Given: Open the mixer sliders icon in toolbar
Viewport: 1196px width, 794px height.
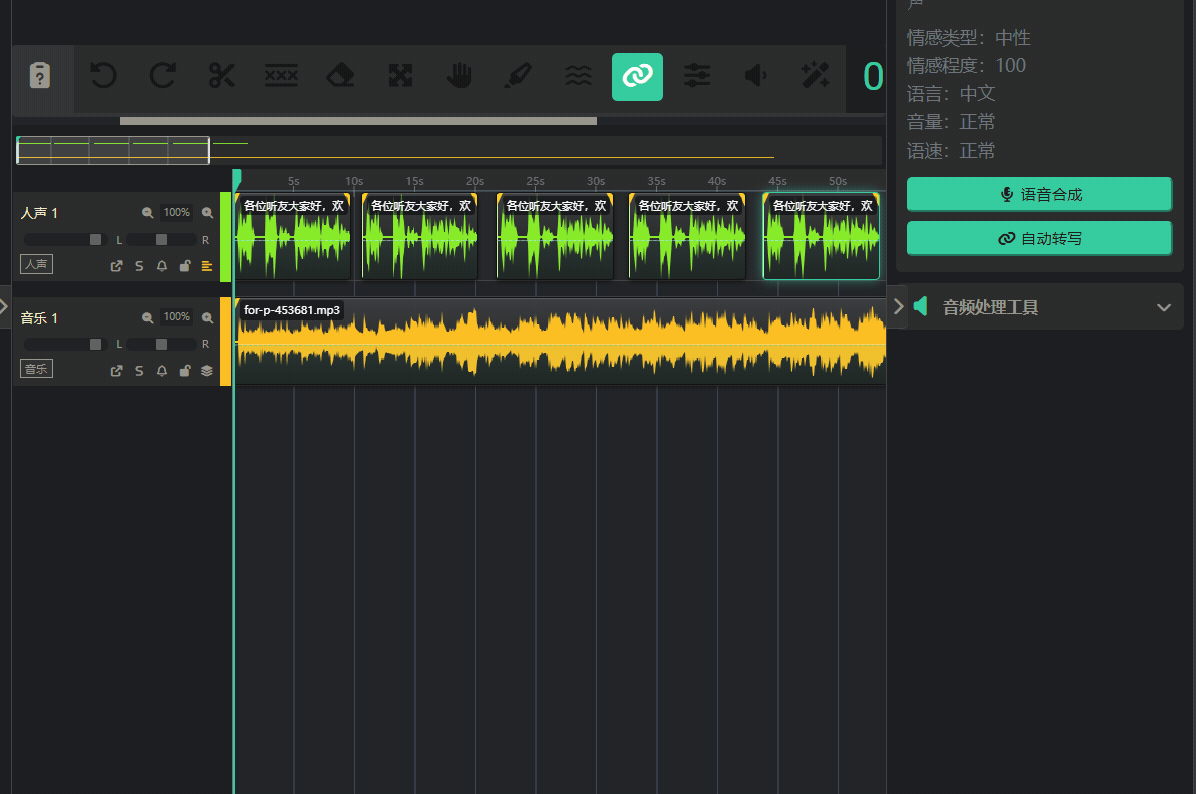Looking at the screenshot, I should click(696, 76).
